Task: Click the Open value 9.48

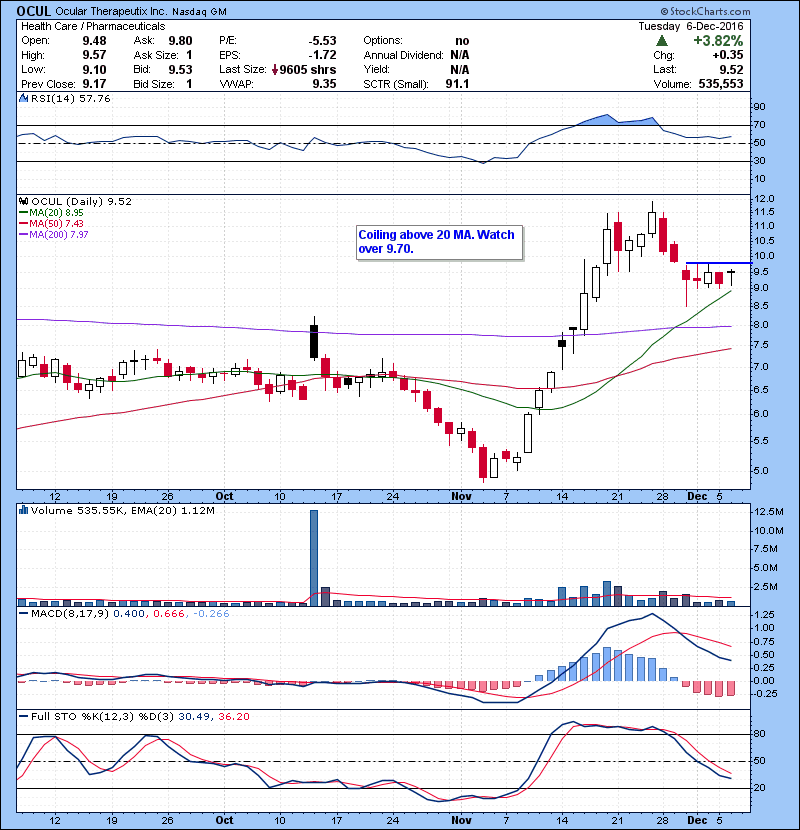Action: click(94, 41)
